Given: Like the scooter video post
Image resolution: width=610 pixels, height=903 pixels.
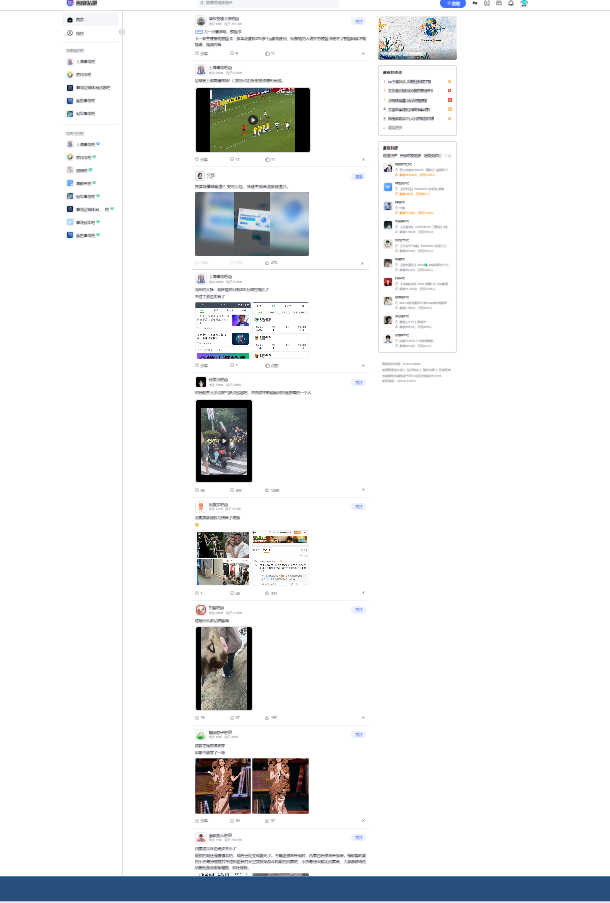Looking at the screenshot, I should [272, 490].
